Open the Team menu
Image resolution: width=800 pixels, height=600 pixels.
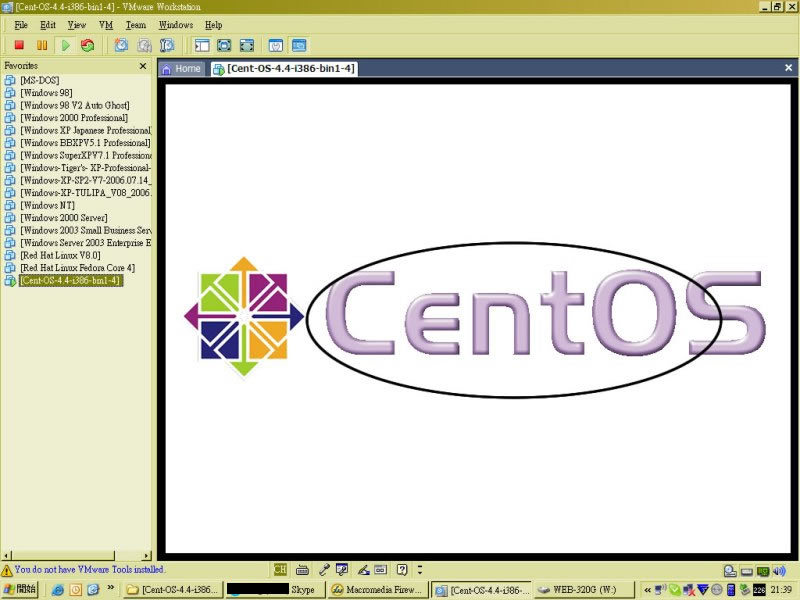point(136,25)
